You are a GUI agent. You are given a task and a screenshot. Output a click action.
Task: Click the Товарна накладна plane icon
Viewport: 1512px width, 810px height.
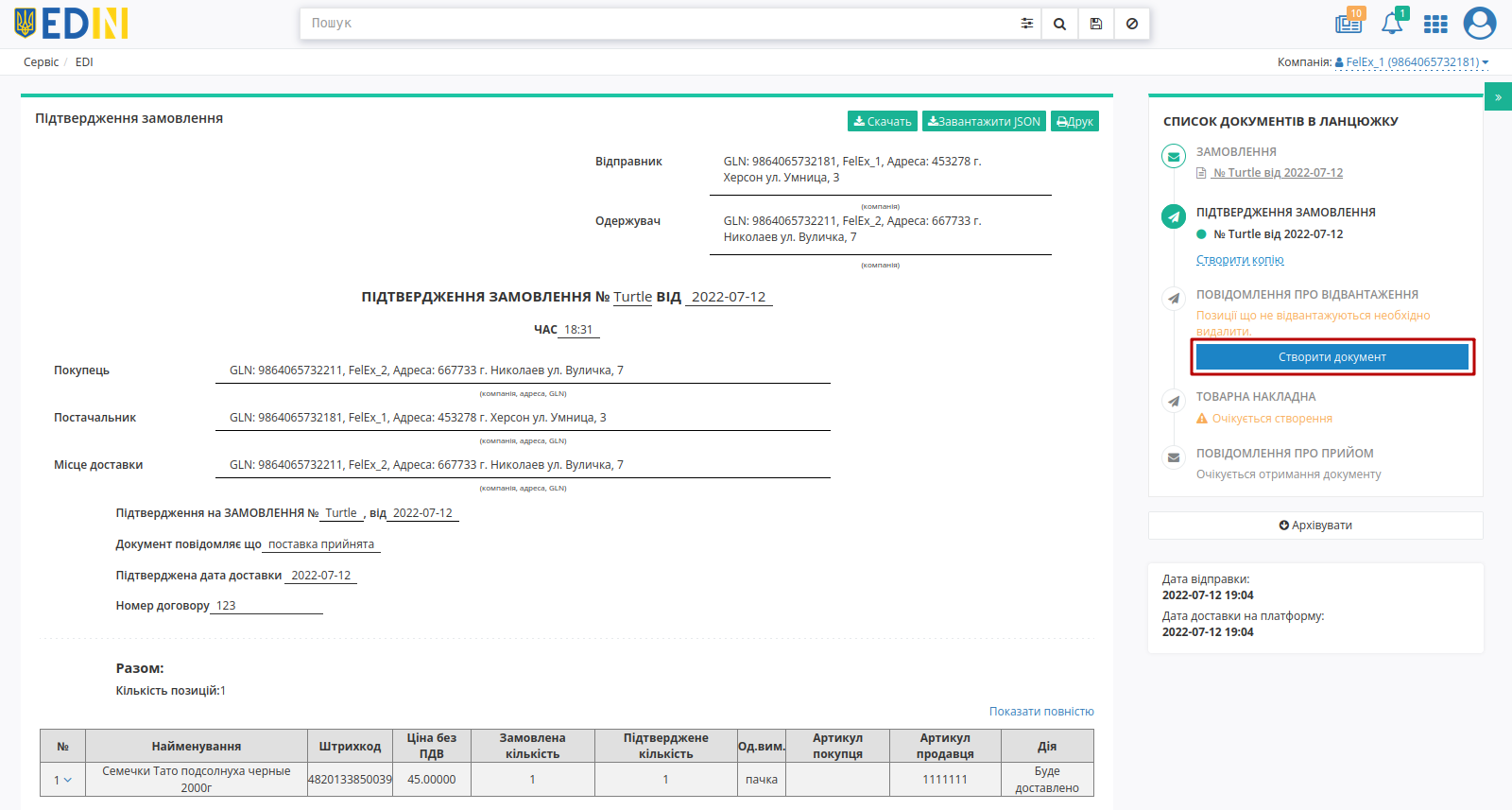1174,402
